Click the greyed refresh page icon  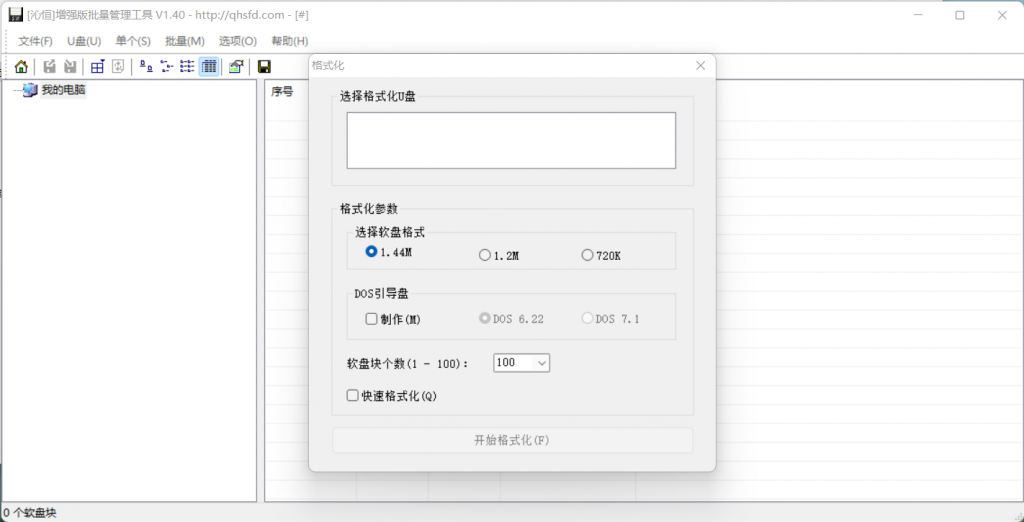pos(118,67)
